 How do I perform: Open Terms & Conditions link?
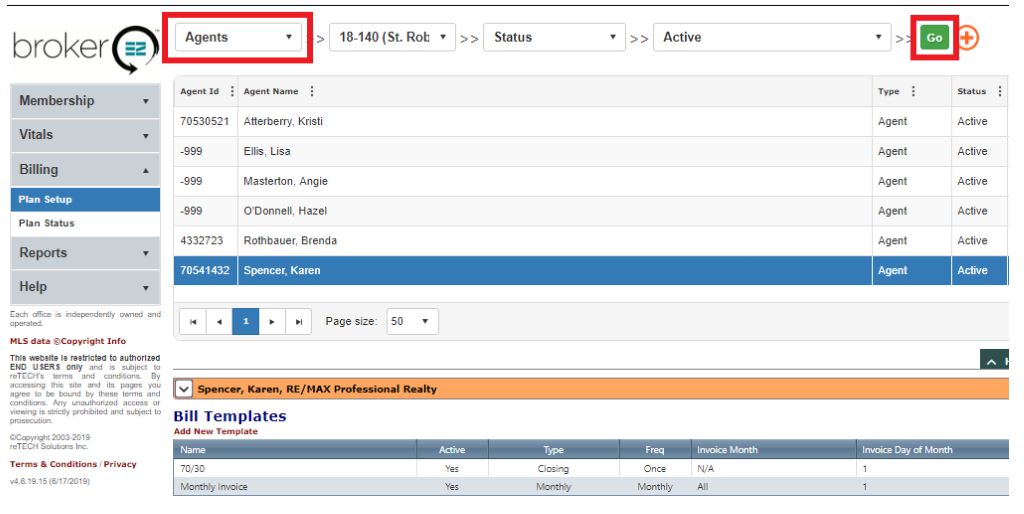coord(53,465)
